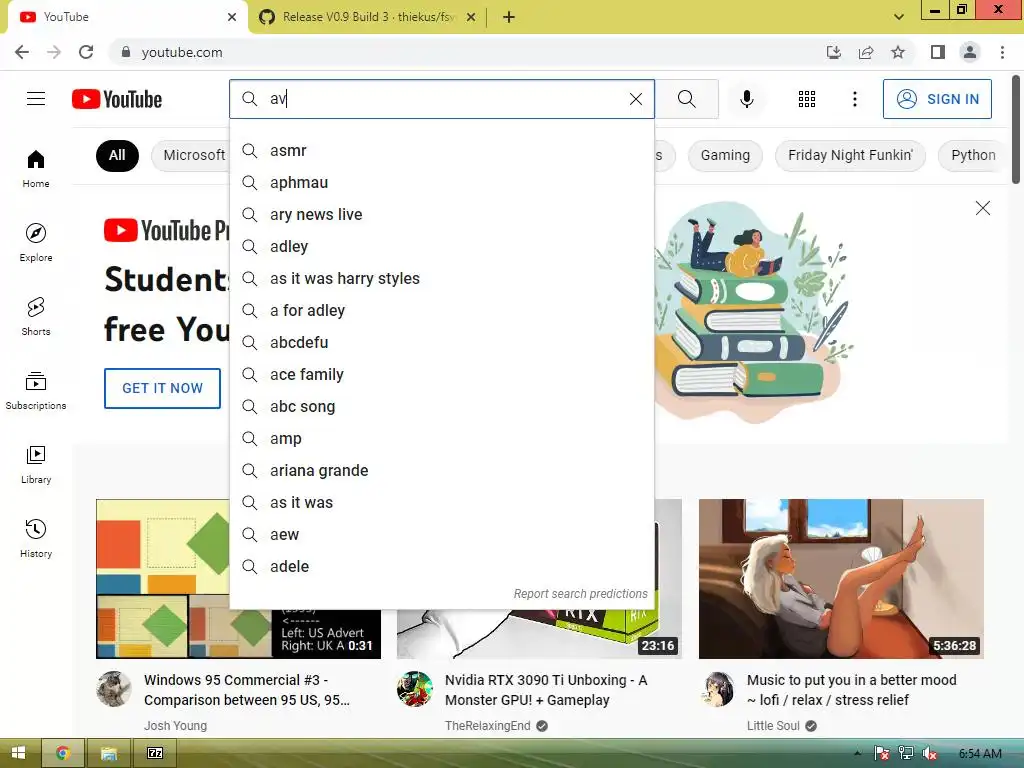Click inside the YouTube search input field

point(444,99)
